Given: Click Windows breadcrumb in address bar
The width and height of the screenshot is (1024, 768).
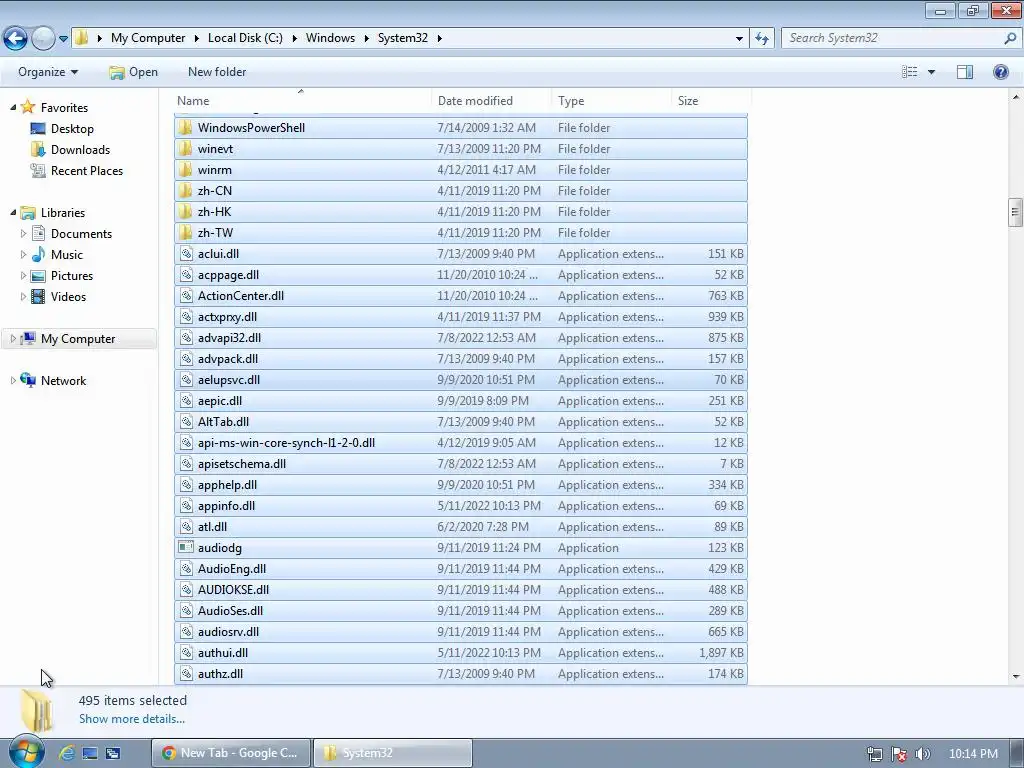Looking at the screenshot, I should click(330, 38).
